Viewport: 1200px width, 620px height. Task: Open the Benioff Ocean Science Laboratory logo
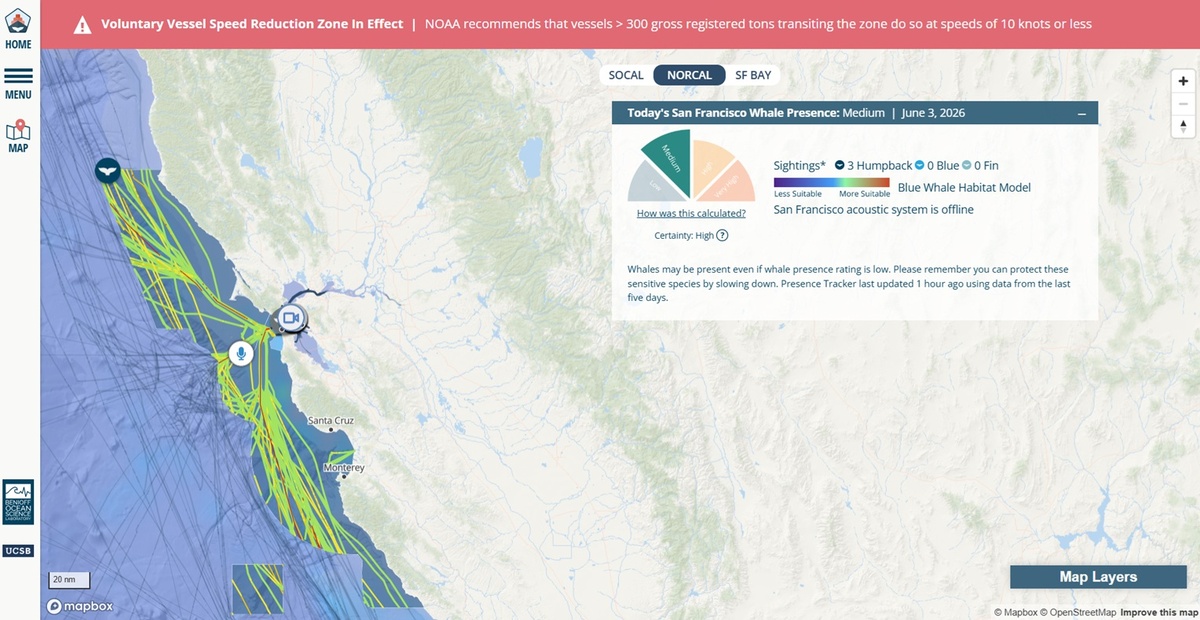[18, 502]
